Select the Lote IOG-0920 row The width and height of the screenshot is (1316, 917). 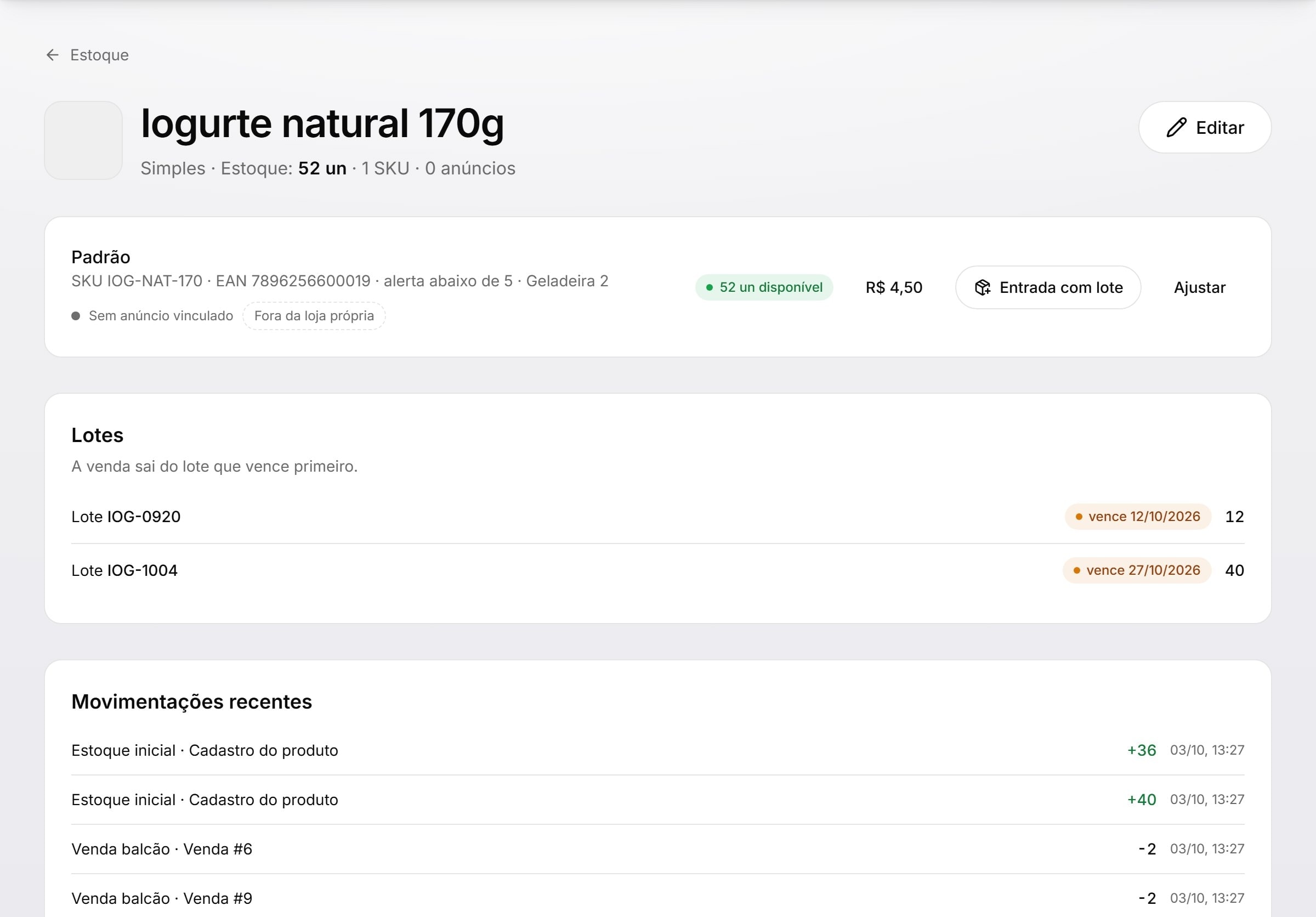click(657, 517)
